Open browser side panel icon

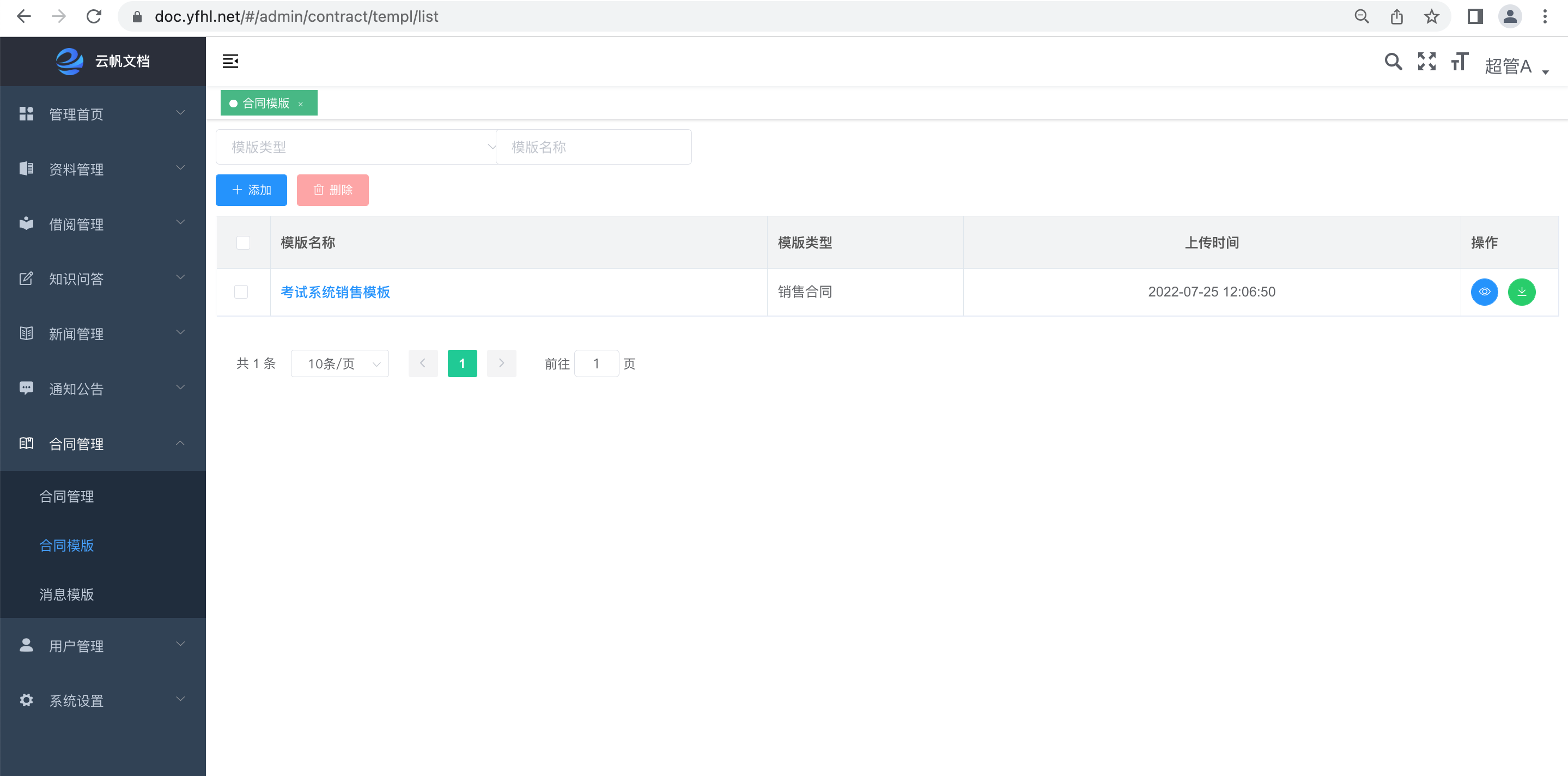click(x=1475, y=16)
